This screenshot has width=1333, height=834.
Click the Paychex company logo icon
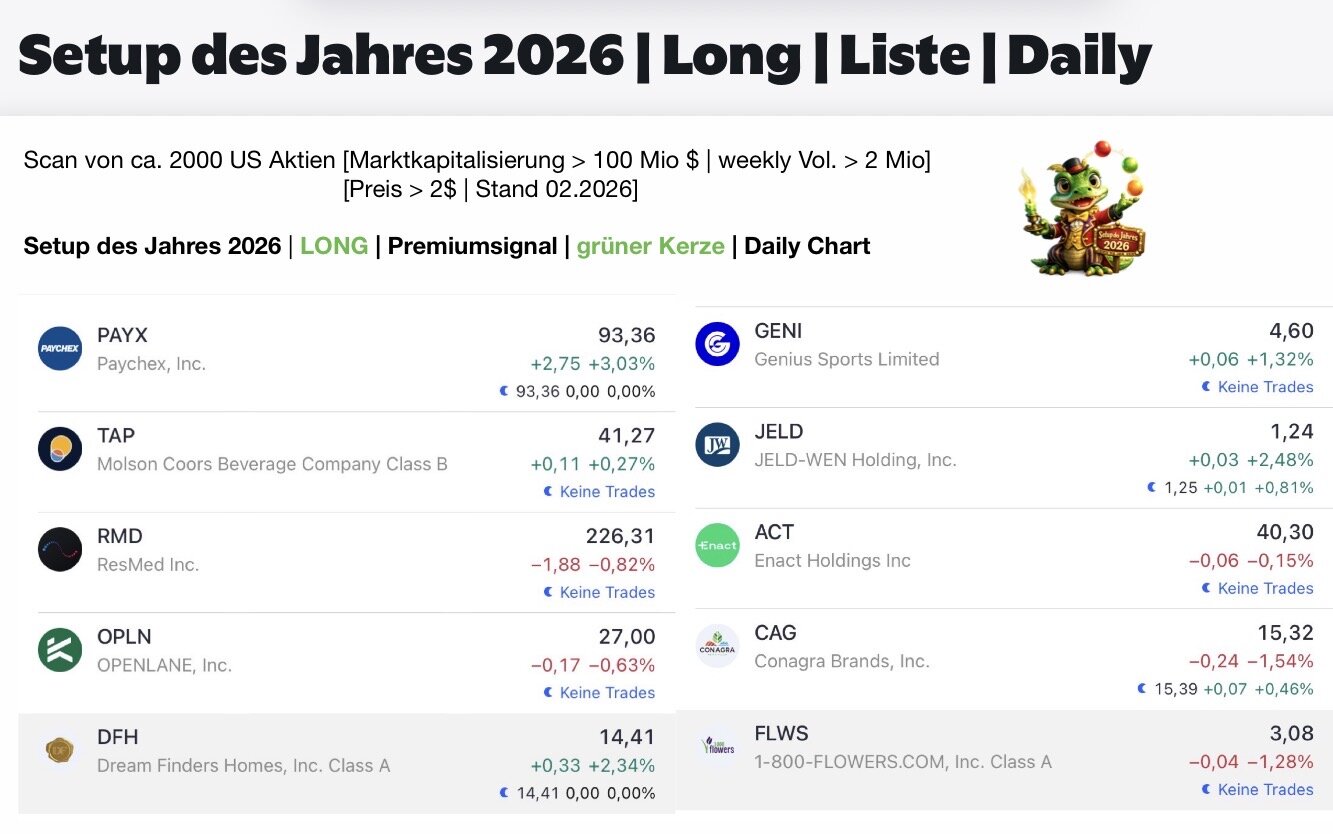click(x=60, y=348)
